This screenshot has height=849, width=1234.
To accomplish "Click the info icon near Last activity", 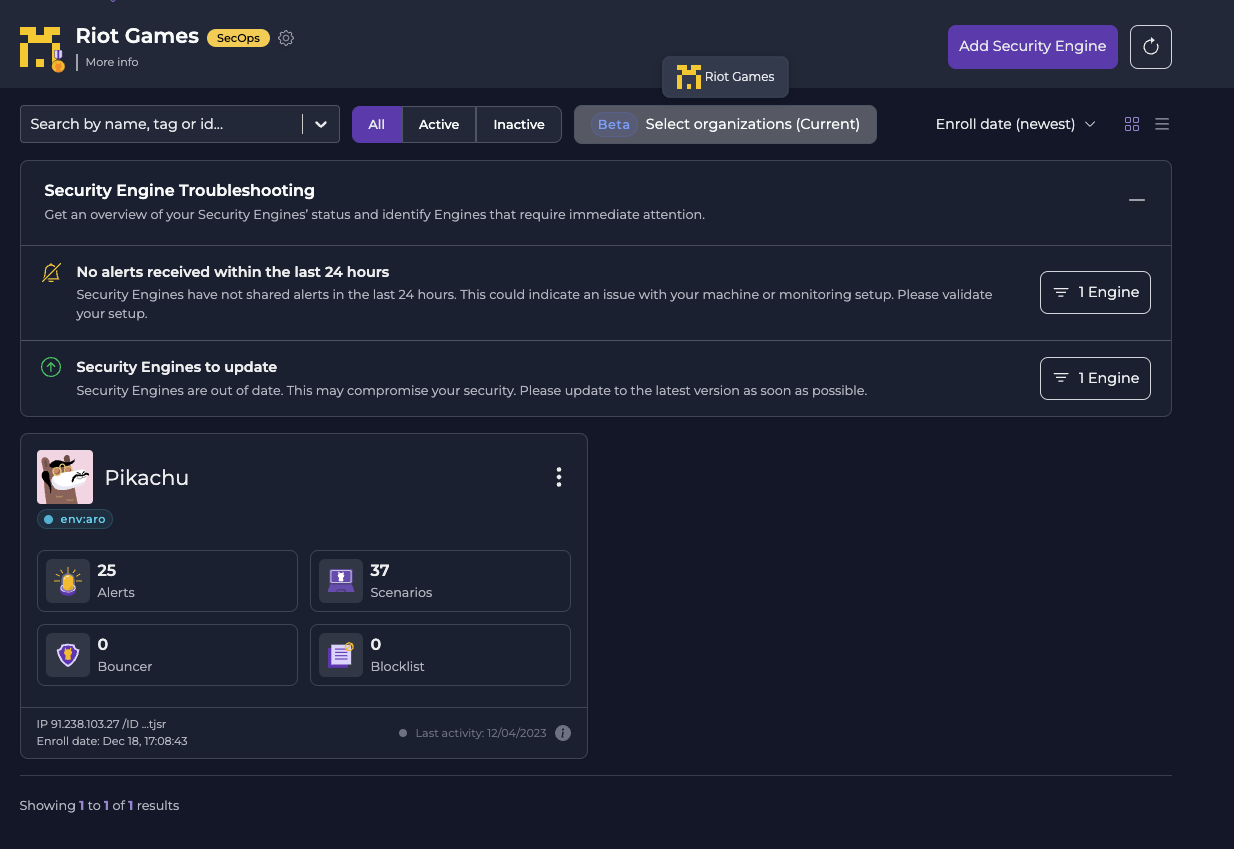I will 563,732.
